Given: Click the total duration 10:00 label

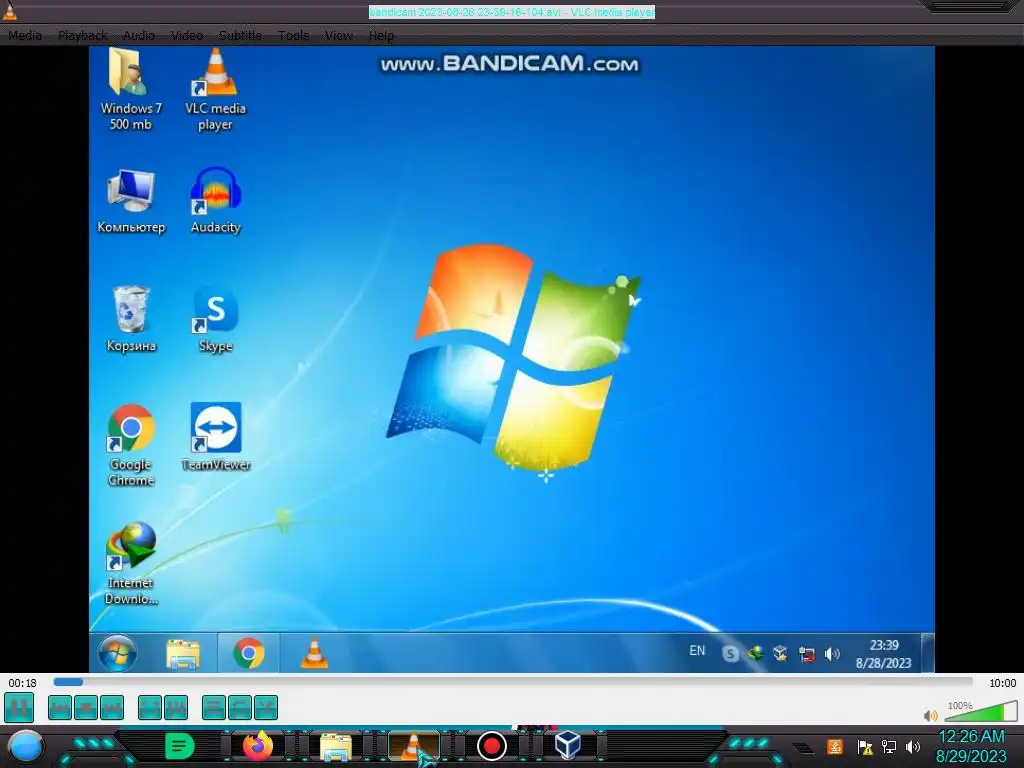Looking at the screenshot, I should pos(1002,683).
